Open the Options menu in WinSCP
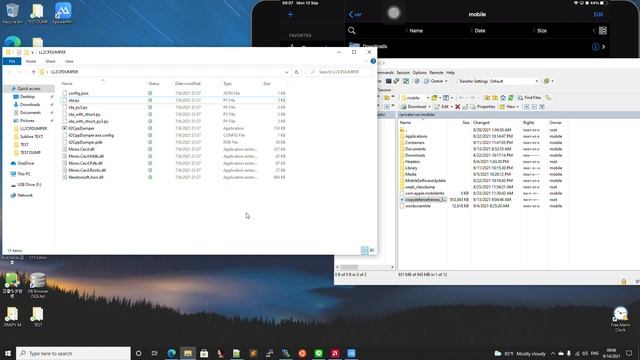 click(419, 73)
